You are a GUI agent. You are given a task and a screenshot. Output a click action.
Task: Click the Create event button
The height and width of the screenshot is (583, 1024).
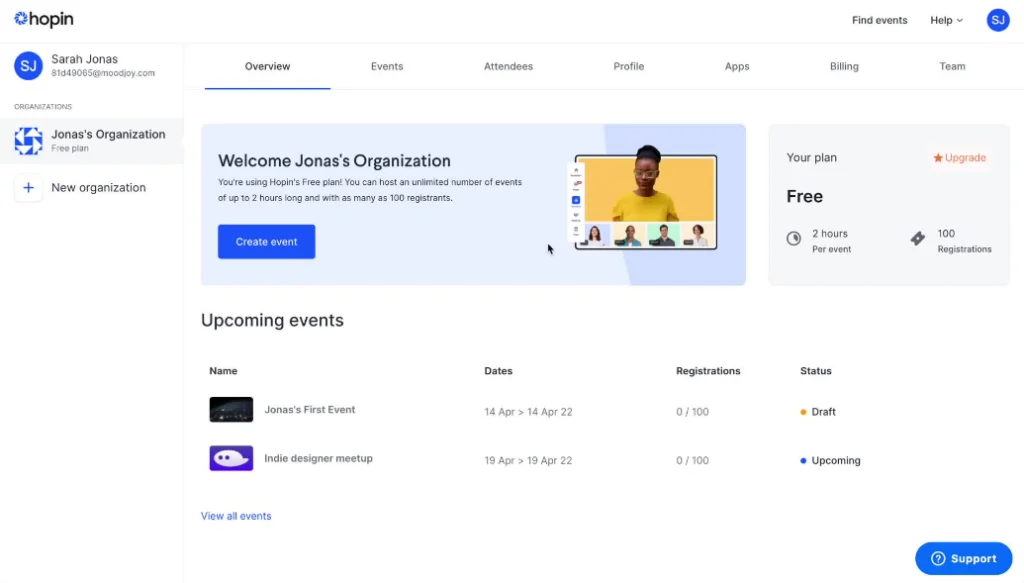pos(266,242)
